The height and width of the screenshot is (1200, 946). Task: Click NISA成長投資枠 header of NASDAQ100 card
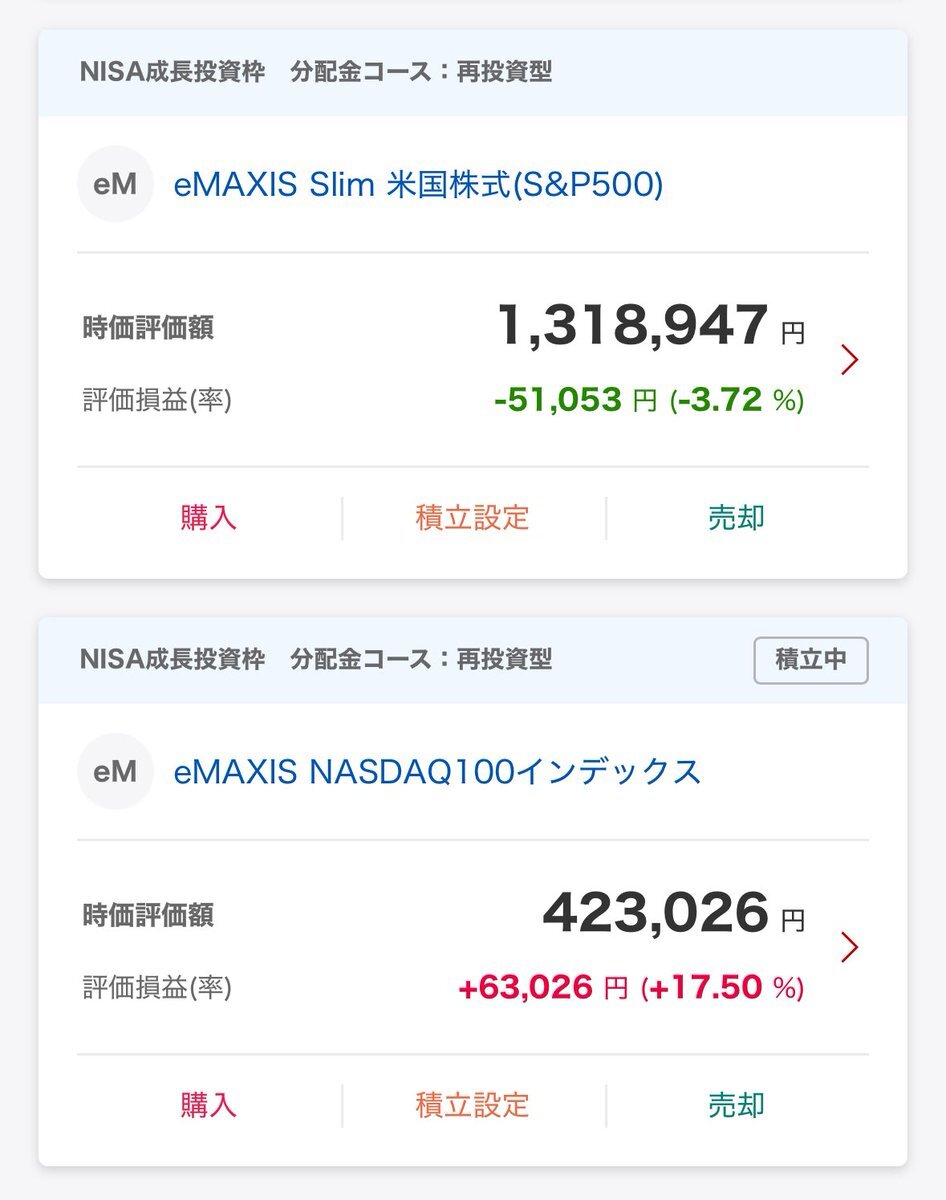pos(173,659)
